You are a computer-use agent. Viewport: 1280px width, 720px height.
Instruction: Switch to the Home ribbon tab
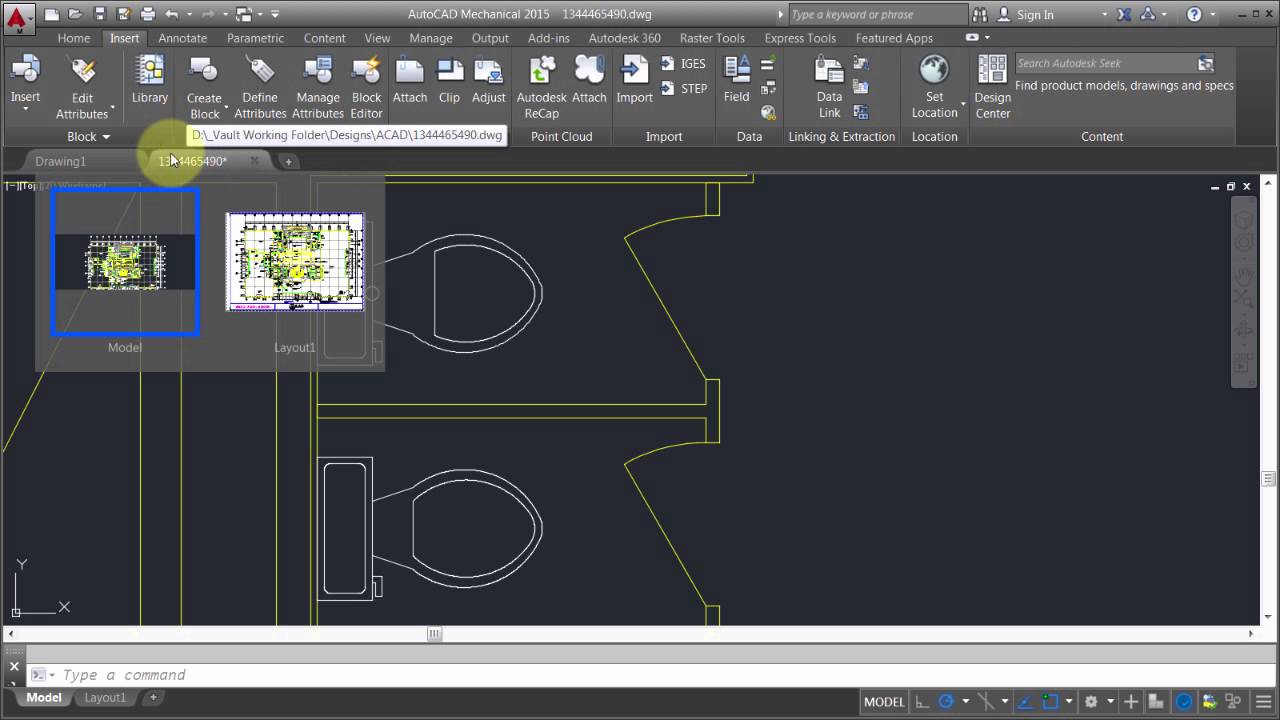[x=74, y=38]
